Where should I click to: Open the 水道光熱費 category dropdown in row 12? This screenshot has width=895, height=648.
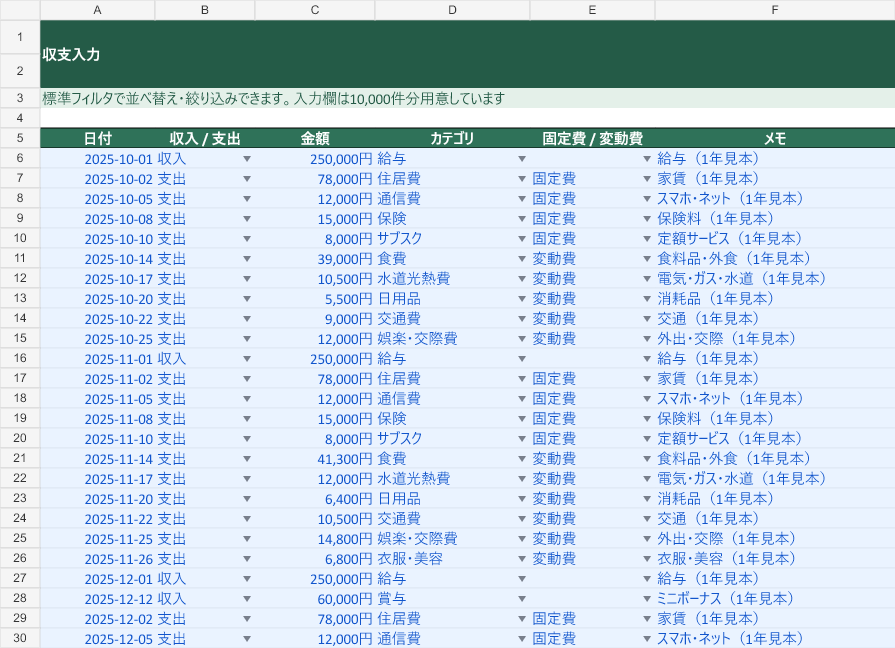tap(522, 279)
